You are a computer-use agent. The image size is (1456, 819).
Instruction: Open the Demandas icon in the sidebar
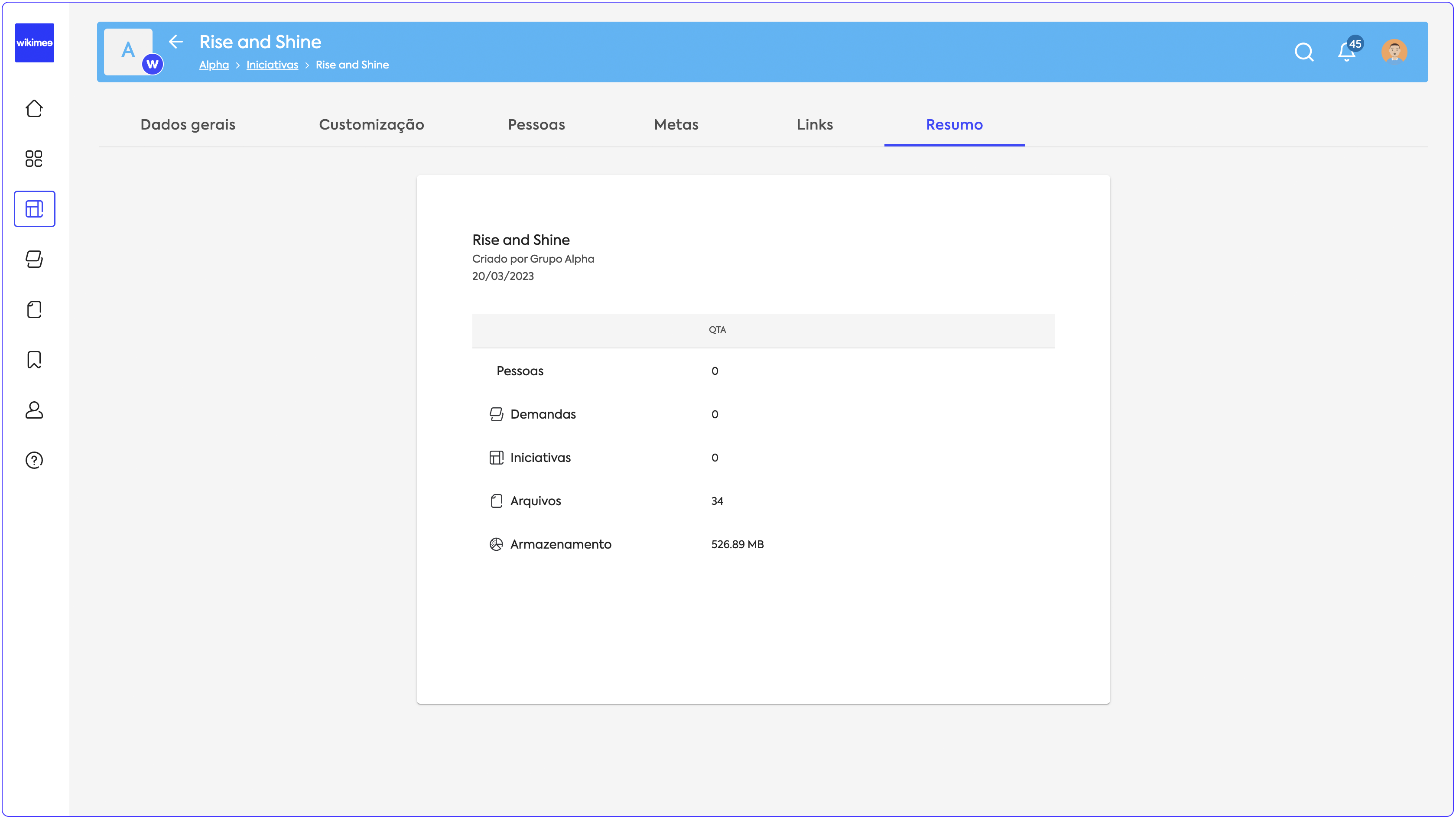[35, 260]
